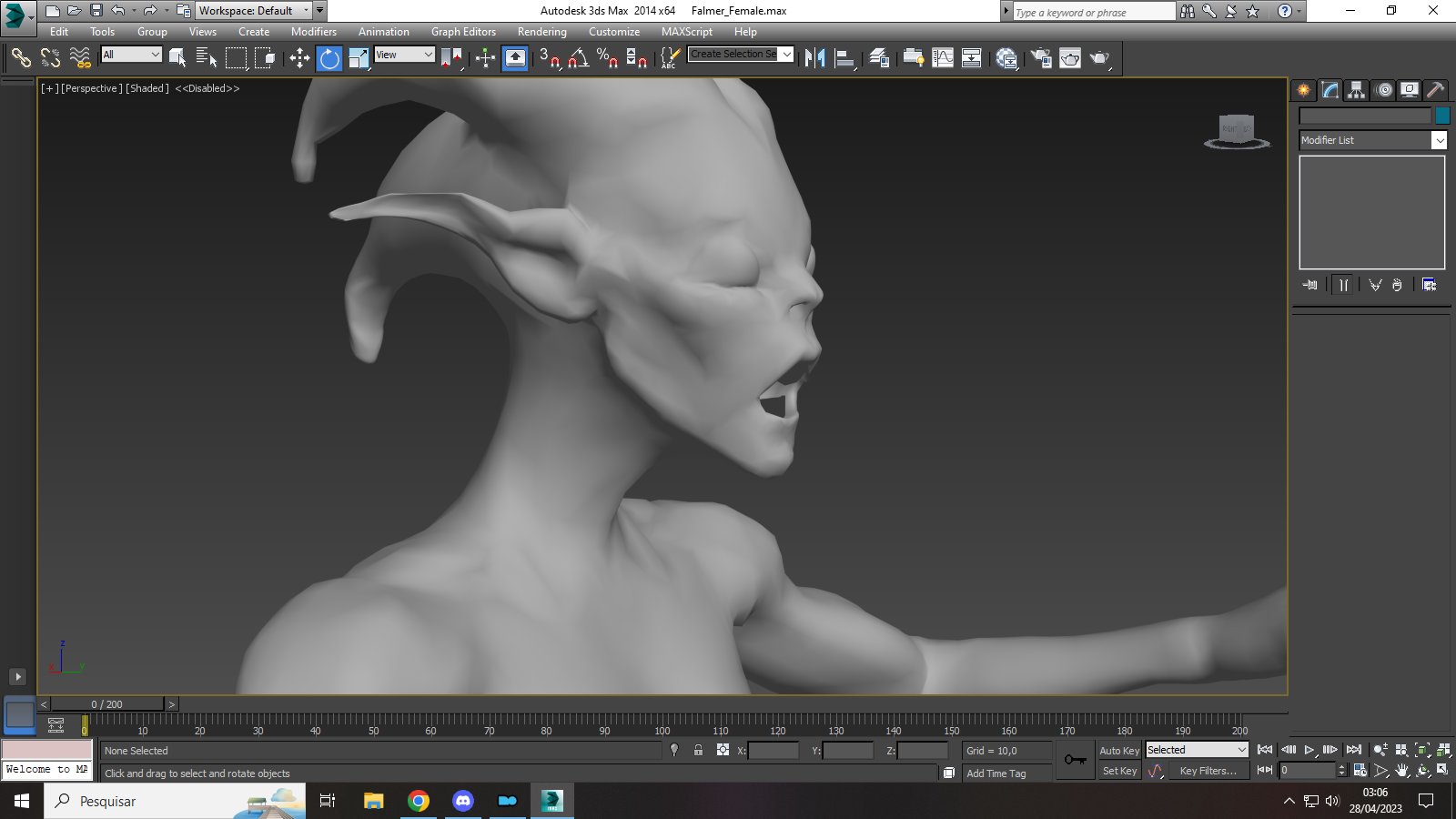
Task: Activate the Select and Rotate tool
Action: click(329, 58)
